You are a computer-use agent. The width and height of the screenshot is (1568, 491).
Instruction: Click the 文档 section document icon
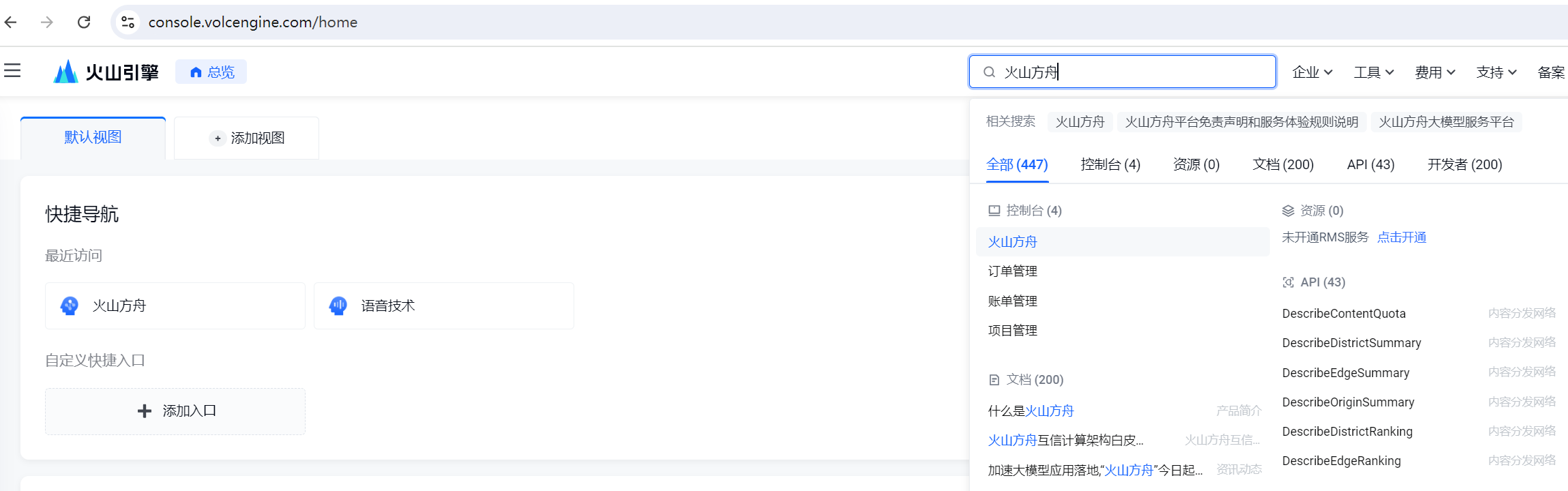pos(994,380)
